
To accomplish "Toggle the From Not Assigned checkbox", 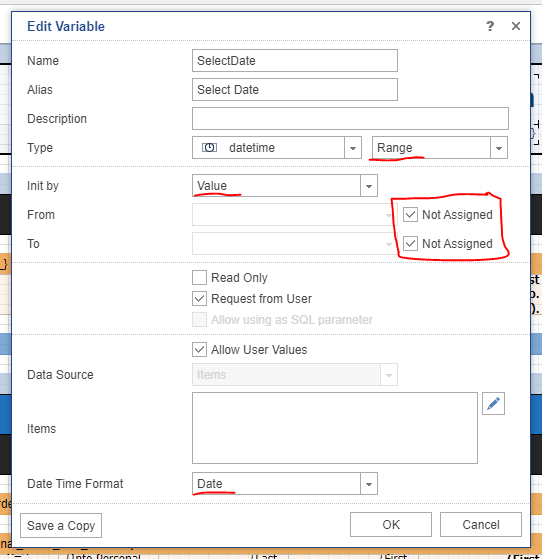I will pyautogui.click(x=410, y=215).
